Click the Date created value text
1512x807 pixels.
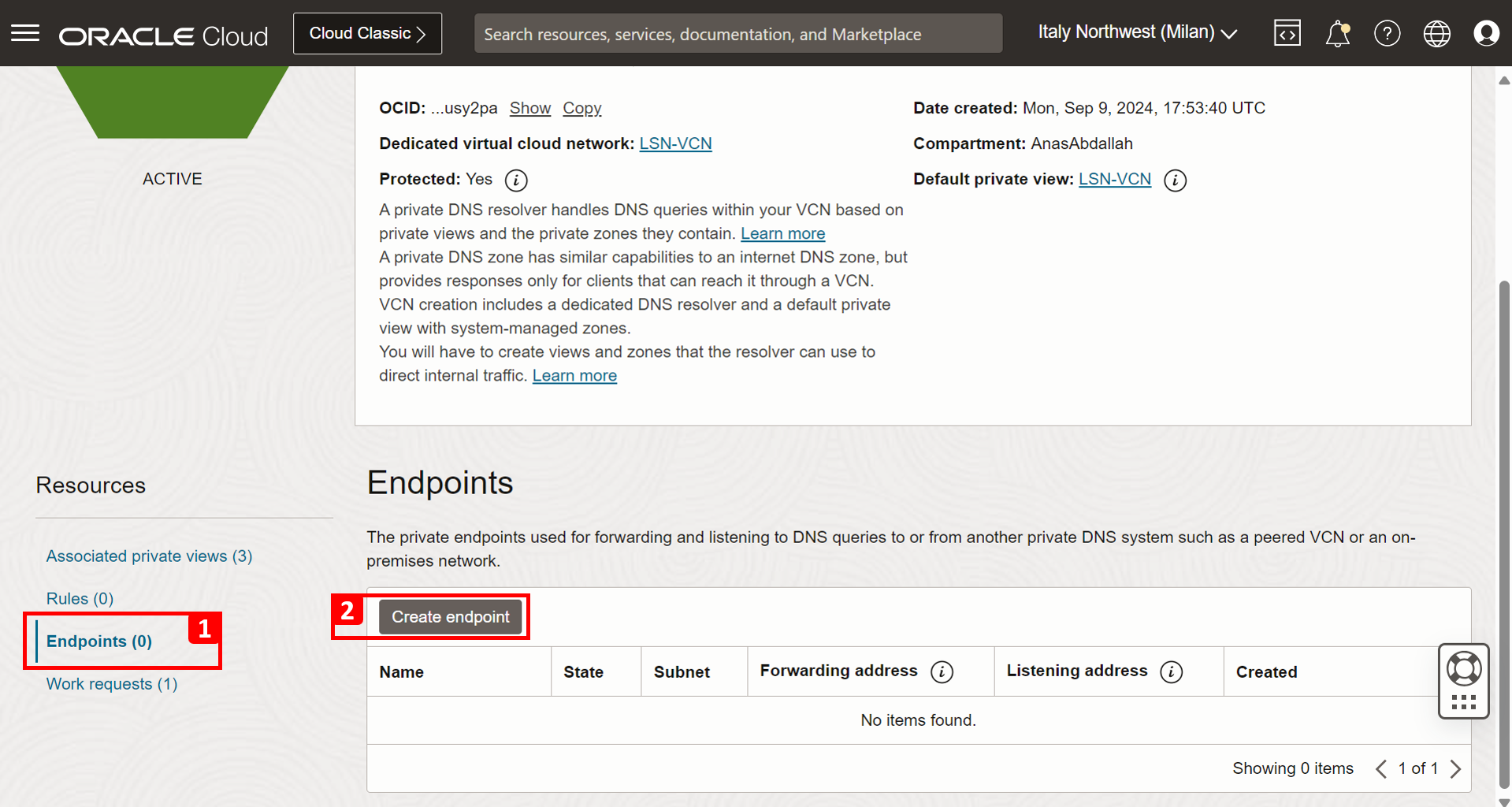(x=1144, y=108)
